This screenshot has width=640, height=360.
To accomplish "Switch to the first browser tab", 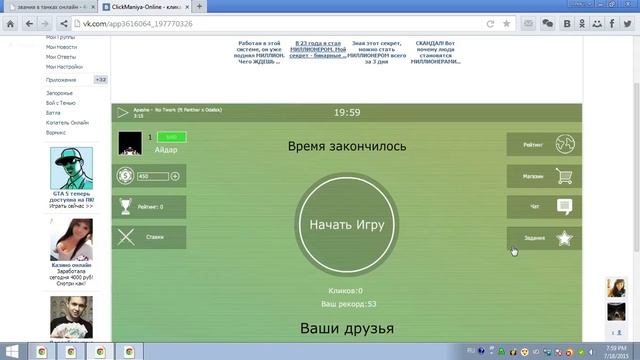I will (50, 7).
